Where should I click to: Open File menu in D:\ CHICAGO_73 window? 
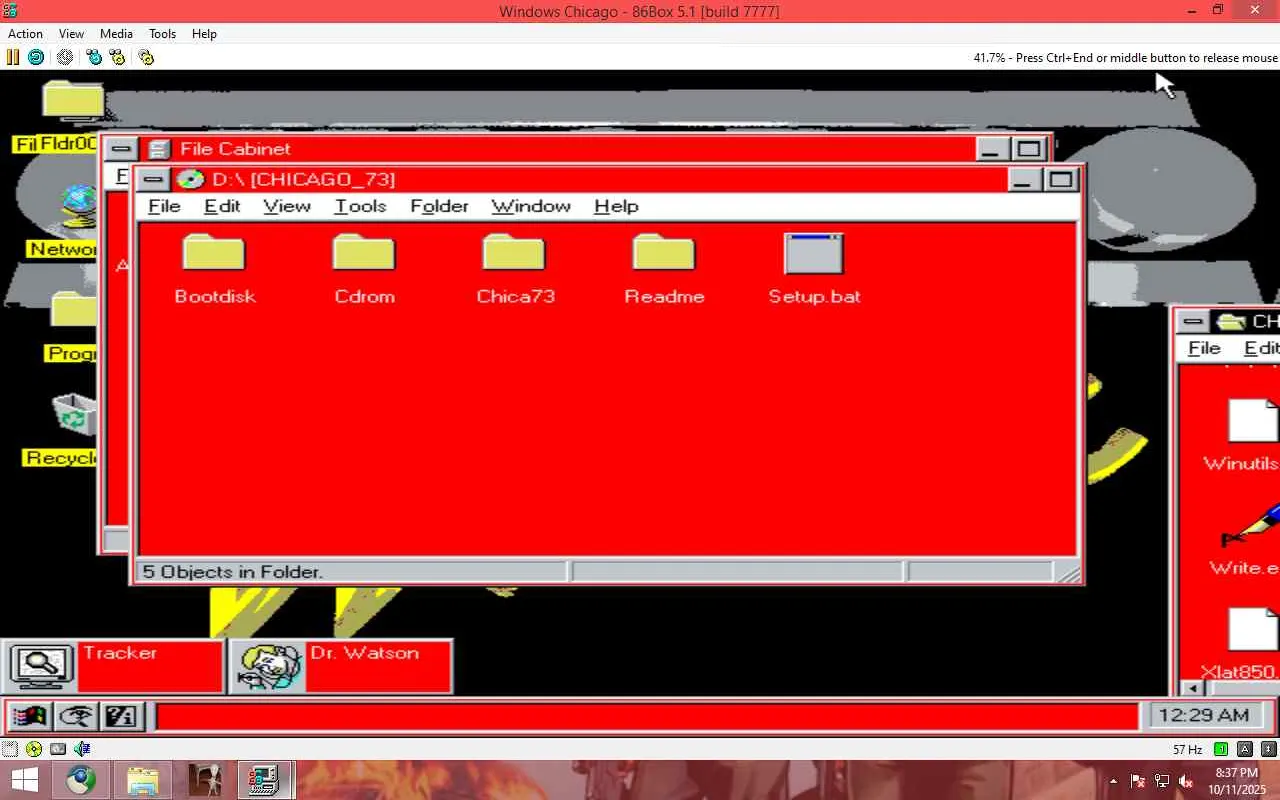[x=164, y=206]
